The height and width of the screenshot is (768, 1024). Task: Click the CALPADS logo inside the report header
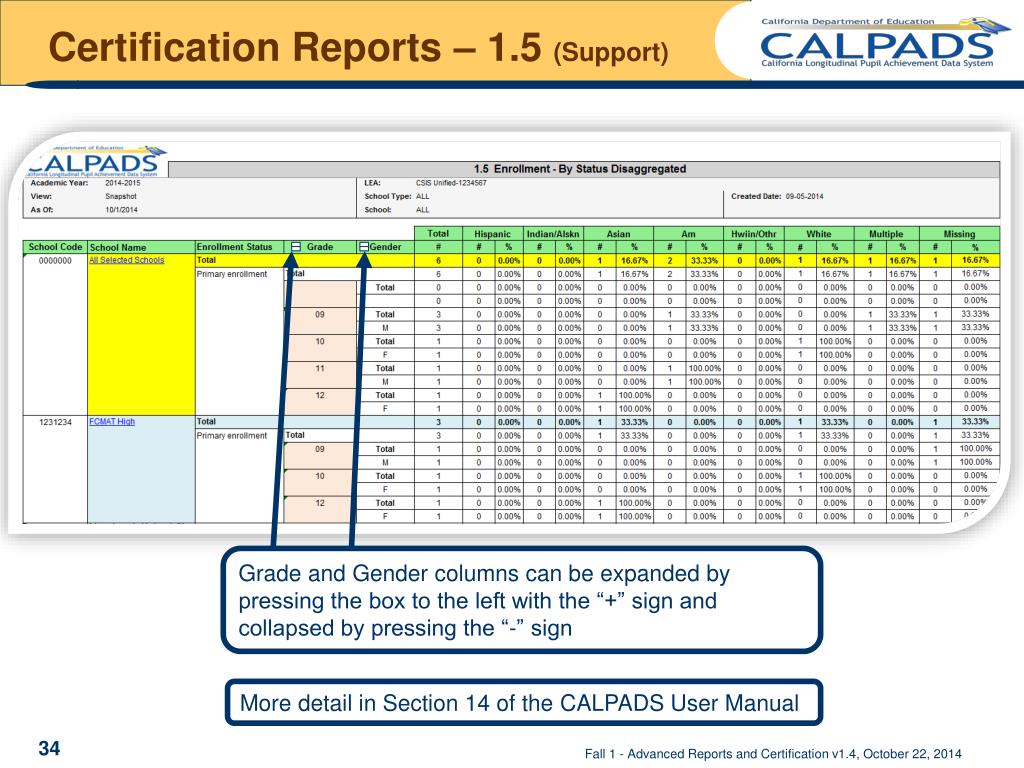[x=95, y=161]
